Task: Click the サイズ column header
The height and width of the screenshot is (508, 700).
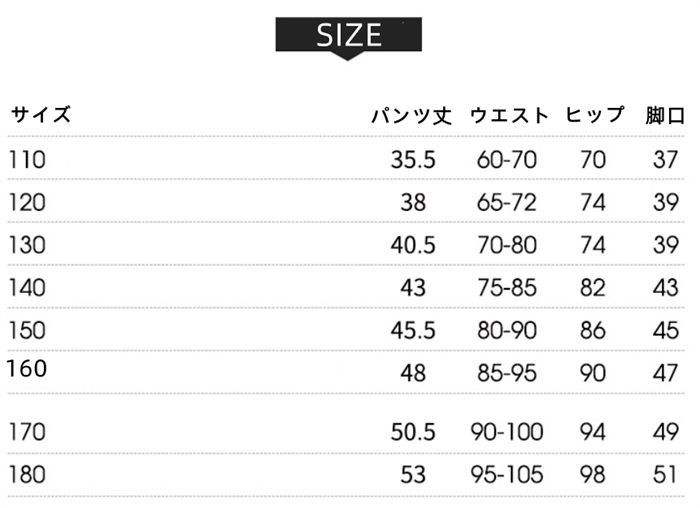Action: [41, 114]
